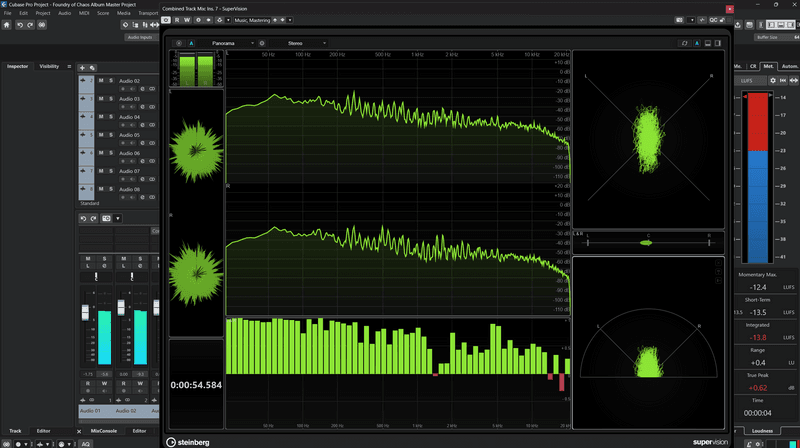The height and width of the screenshot is (448, 800).
Task: Click the MixConsole undo icon
Action: pos(83,218)
